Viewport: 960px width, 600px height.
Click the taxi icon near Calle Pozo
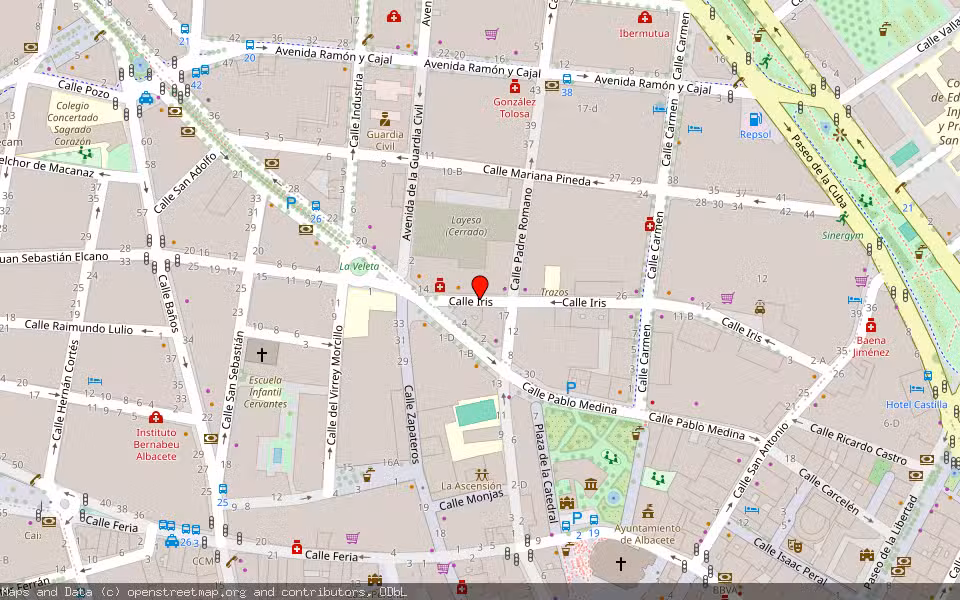[146, 98]
